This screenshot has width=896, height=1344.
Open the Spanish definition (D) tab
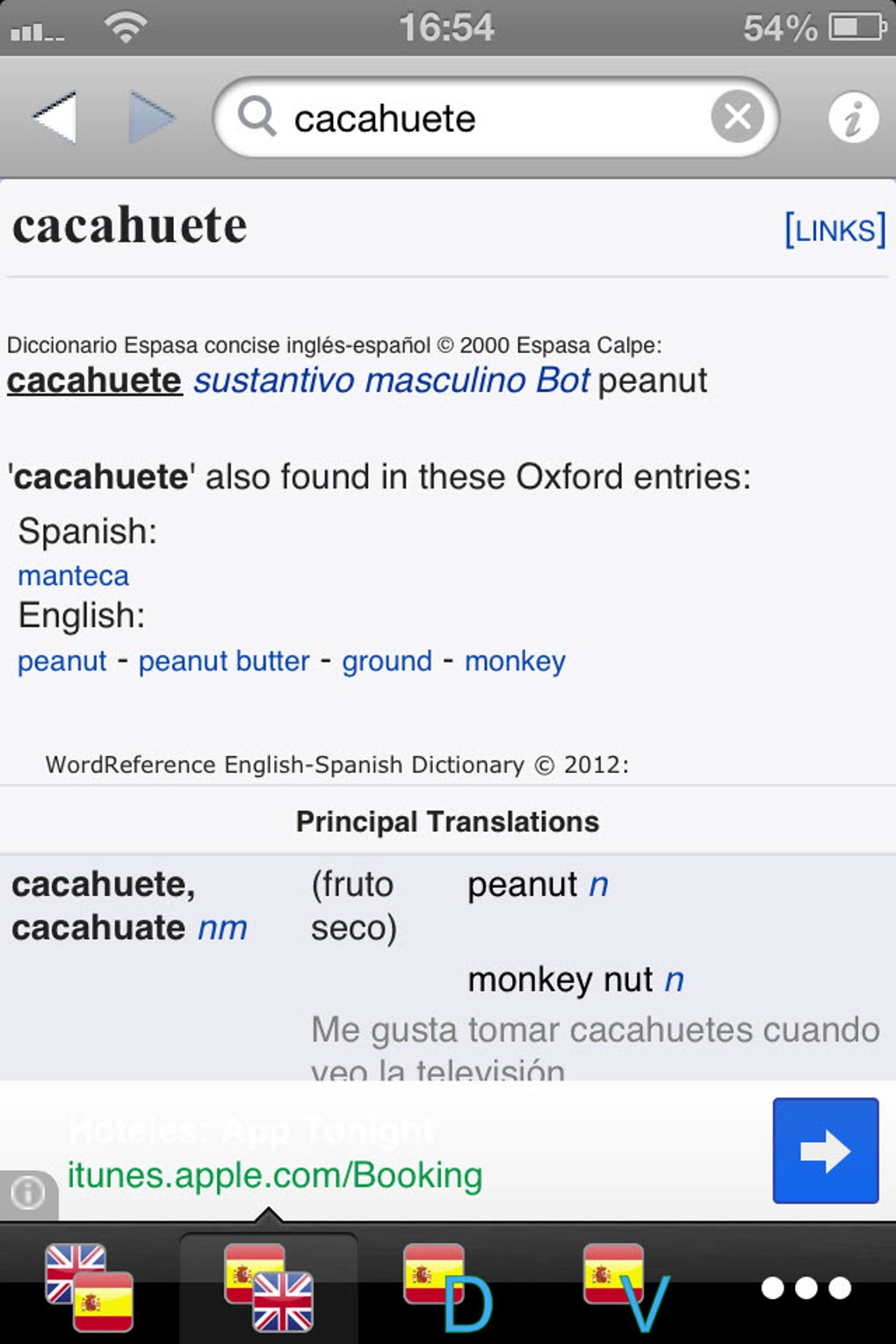pos(448,1287)
